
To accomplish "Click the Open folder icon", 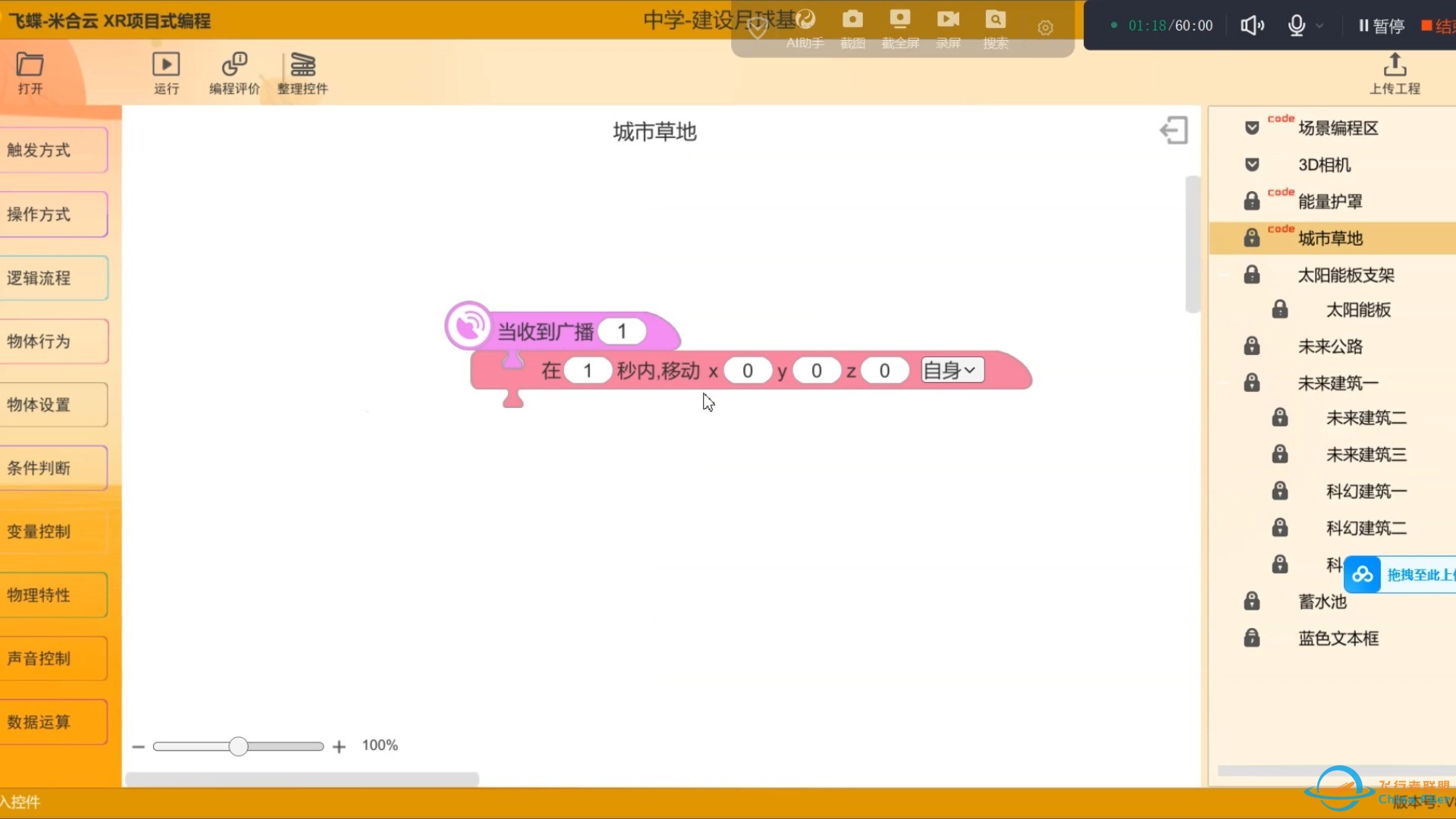I will pos(30,65).
